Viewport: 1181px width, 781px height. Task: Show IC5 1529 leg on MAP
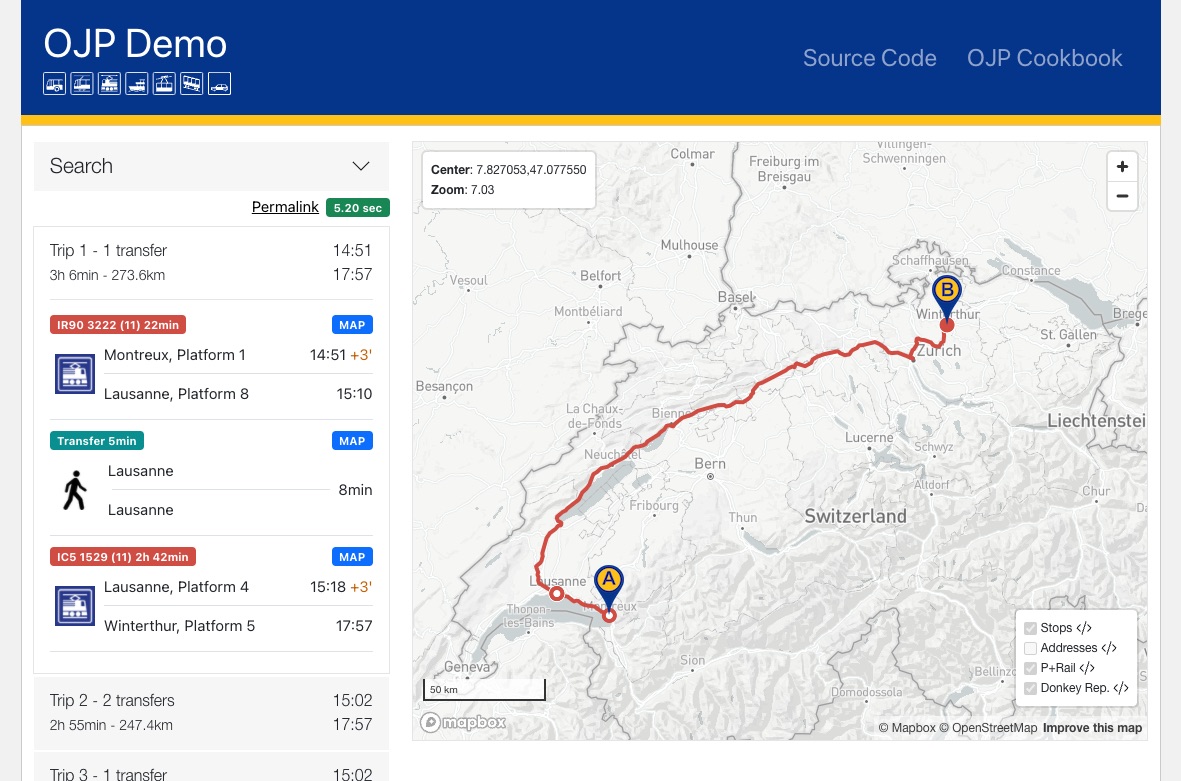[352, 557]
